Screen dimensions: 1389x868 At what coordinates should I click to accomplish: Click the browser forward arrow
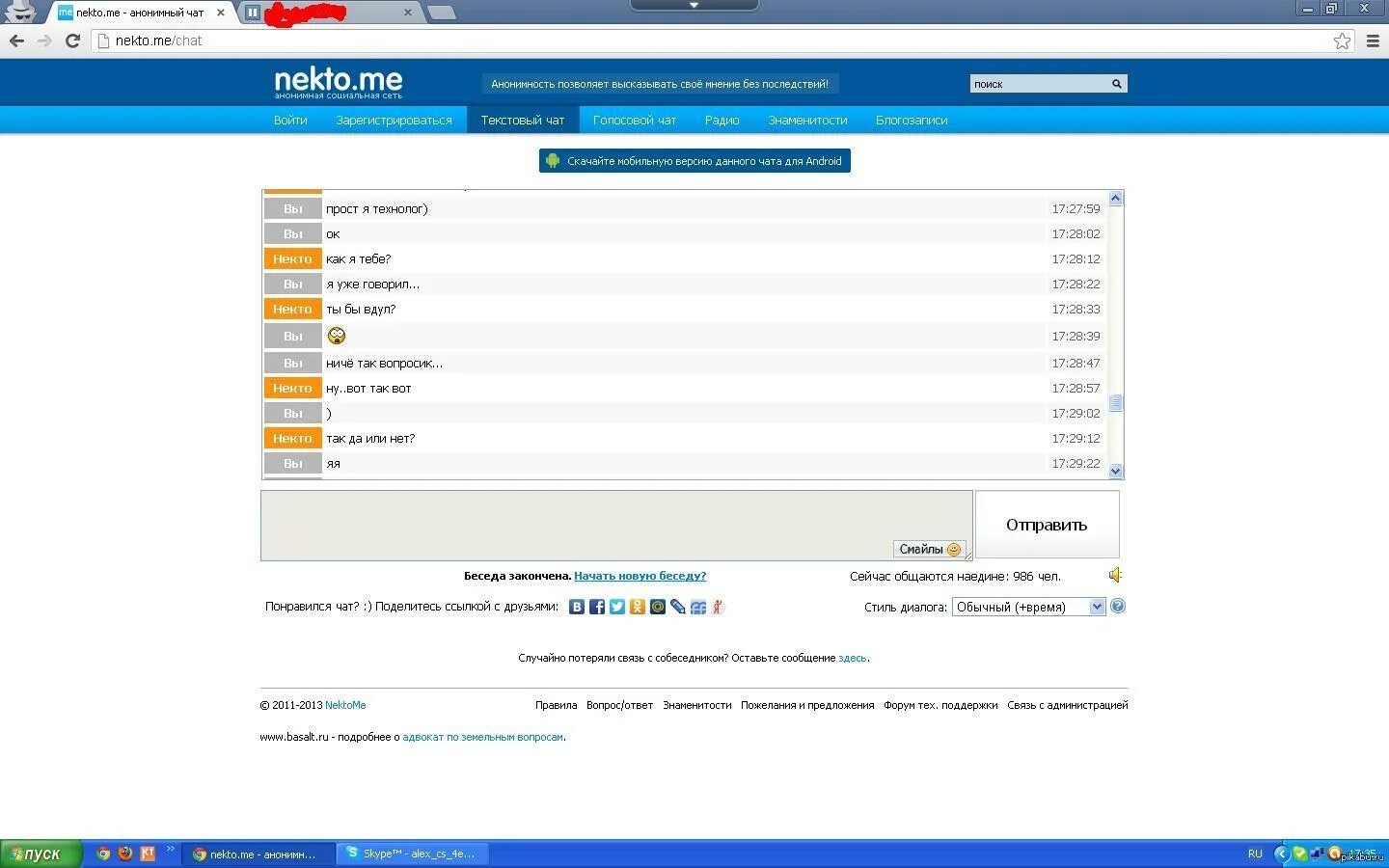(x=44, y=41)
